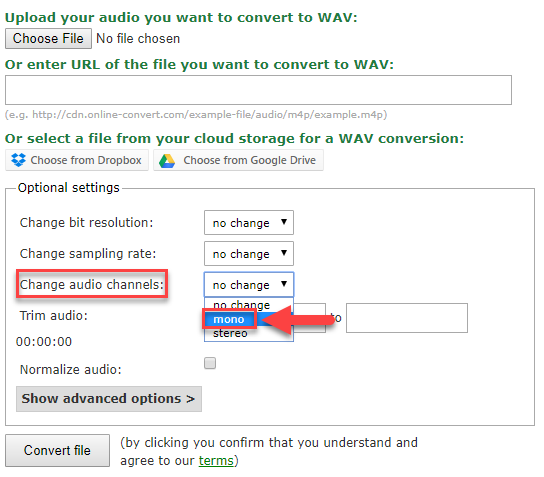Image resolution: width=544 pixels, height=477 pixels.
Task: Click the bit resolution dropdown arrow
Action: click(284, 222)
